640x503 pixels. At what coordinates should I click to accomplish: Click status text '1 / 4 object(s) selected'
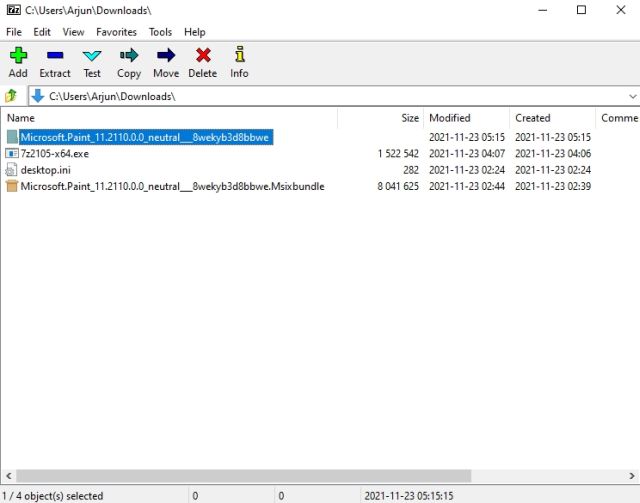(x=53, y=496)
